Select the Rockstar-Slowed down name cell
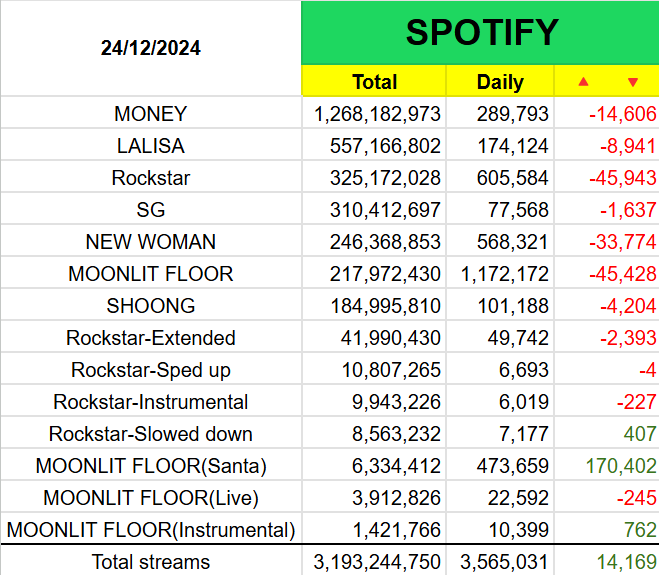The width and height of the screenshot is (659, 575). 151,433
